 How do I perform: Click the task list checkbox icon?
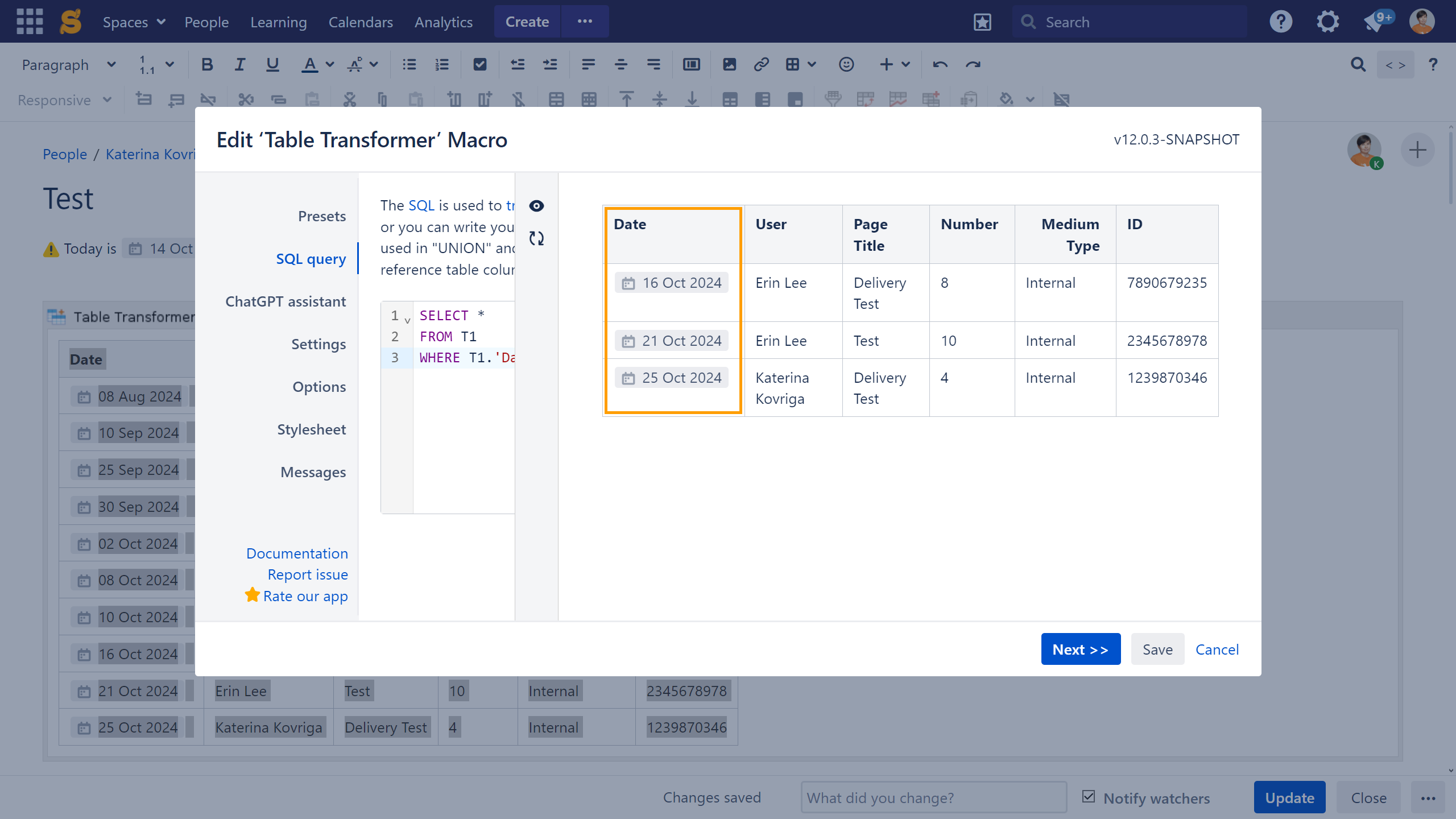tap(479, 65)
